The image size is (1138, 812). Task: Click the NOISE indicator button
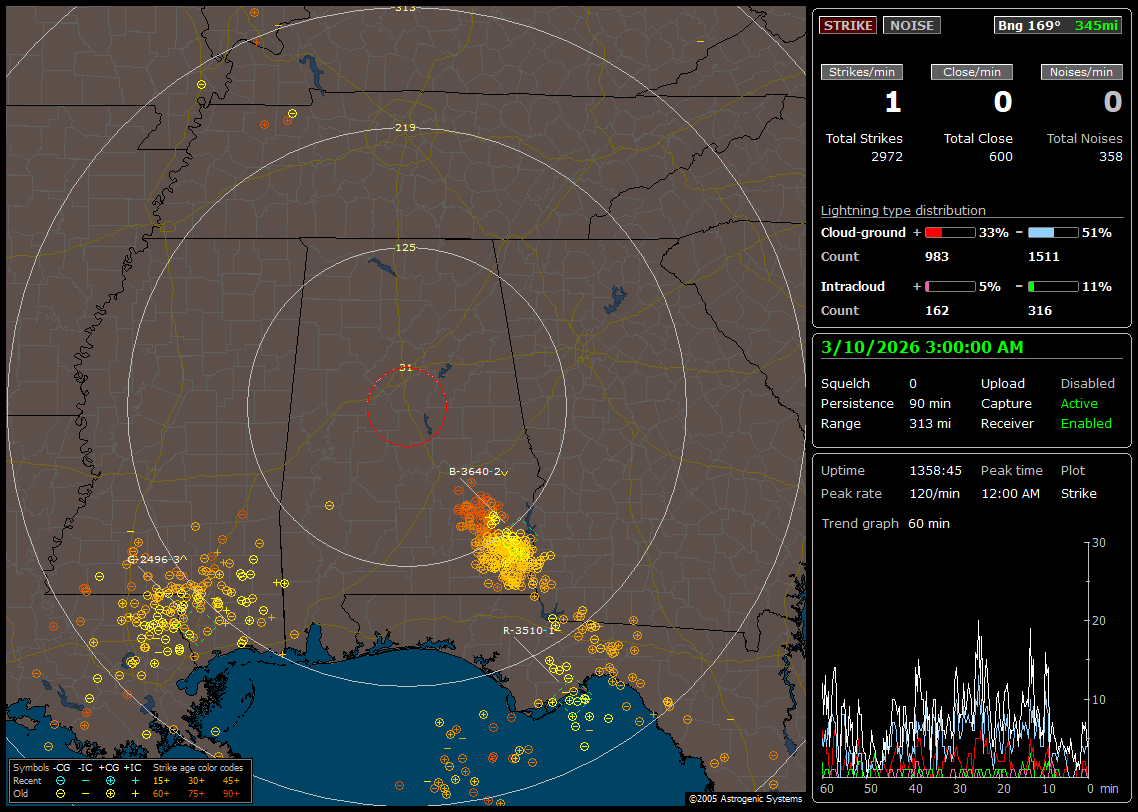coord(911,25)
